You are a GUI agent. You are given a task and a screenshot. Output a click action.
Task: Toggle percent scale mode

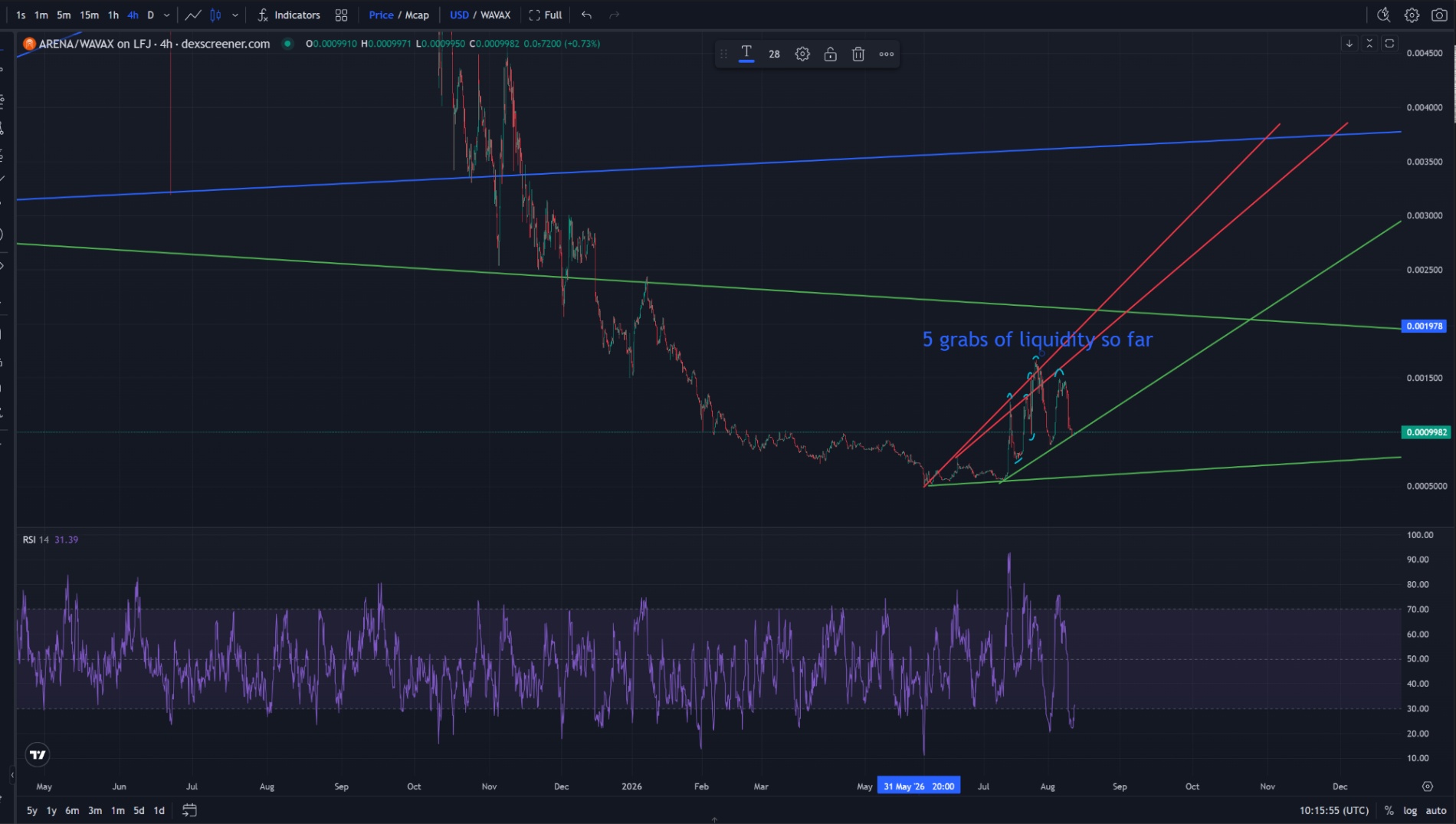point(1389,810)
